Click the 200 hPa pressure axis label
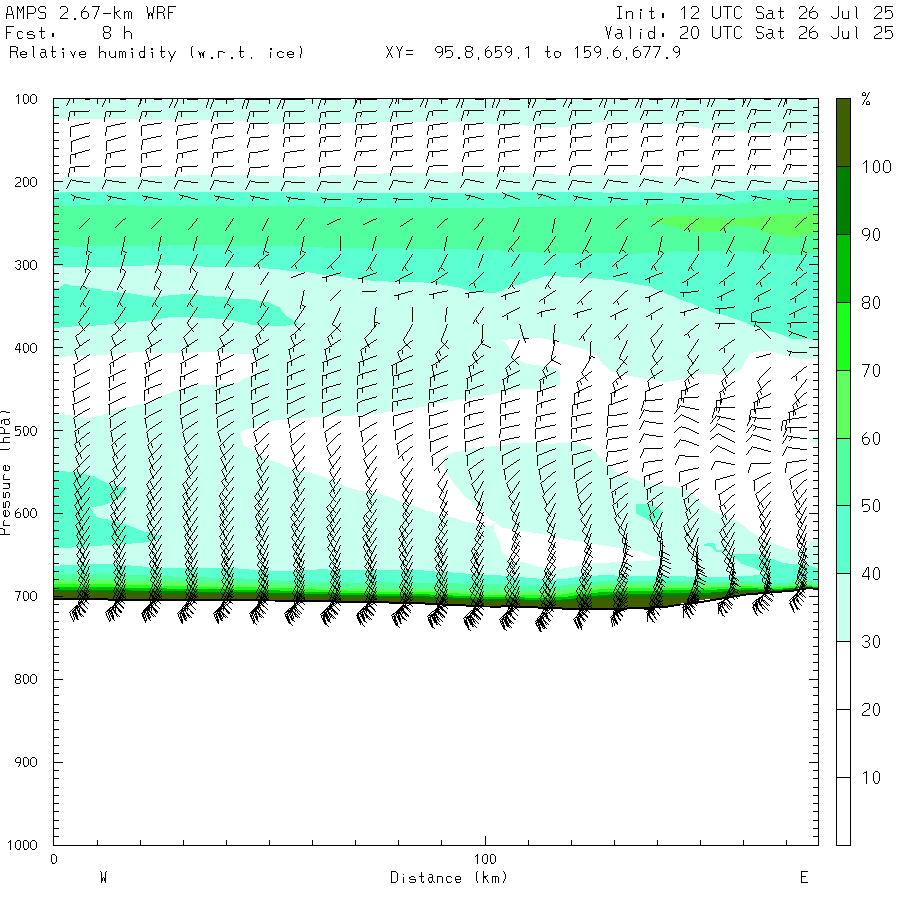Image resolution: width=900 pixels, height=900 pixels. tap(26, 182)
